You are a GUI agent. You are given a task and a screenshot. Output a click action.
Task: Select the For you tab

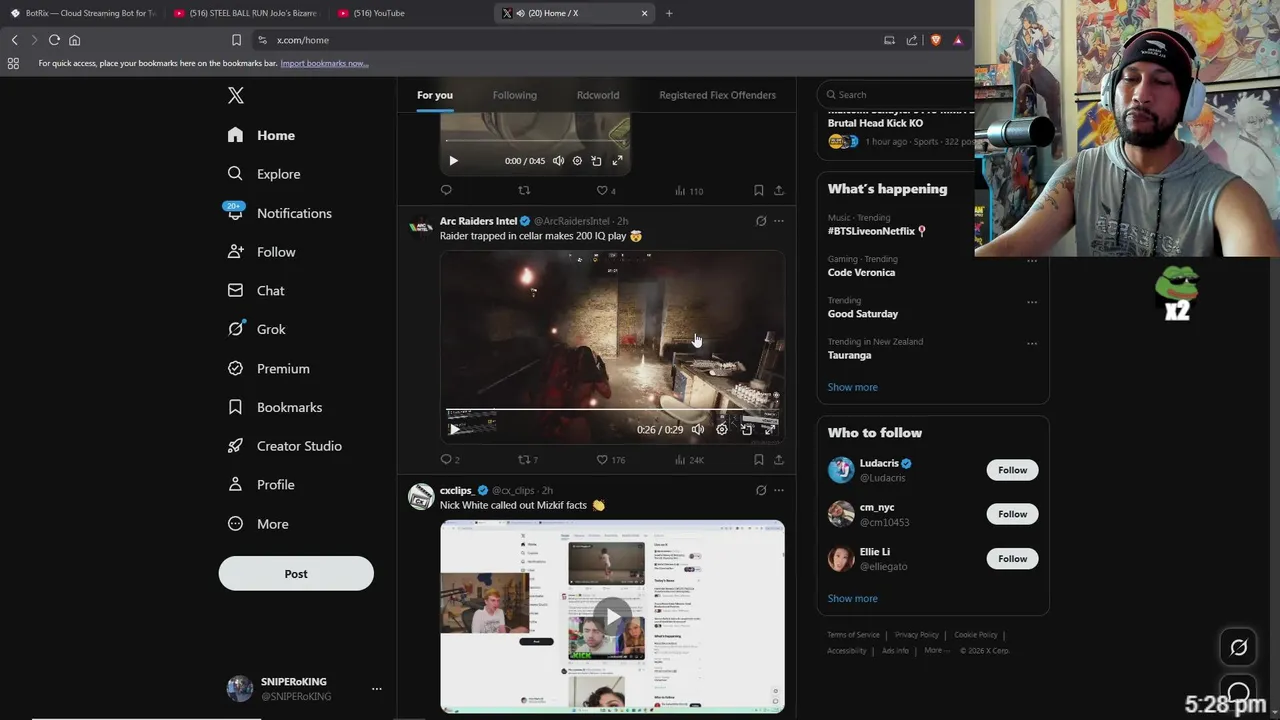pos(435,95)
